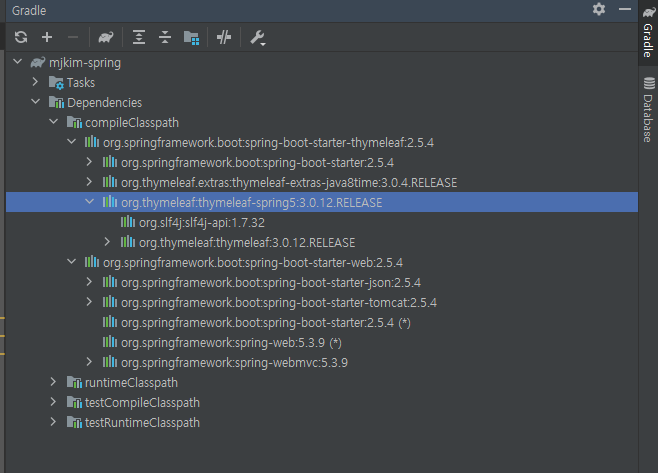The width and height of the screenshot is (658, 473).
Task: Select spring-boot-starter:2.5.4 (*) row
Action: [322, 322]
